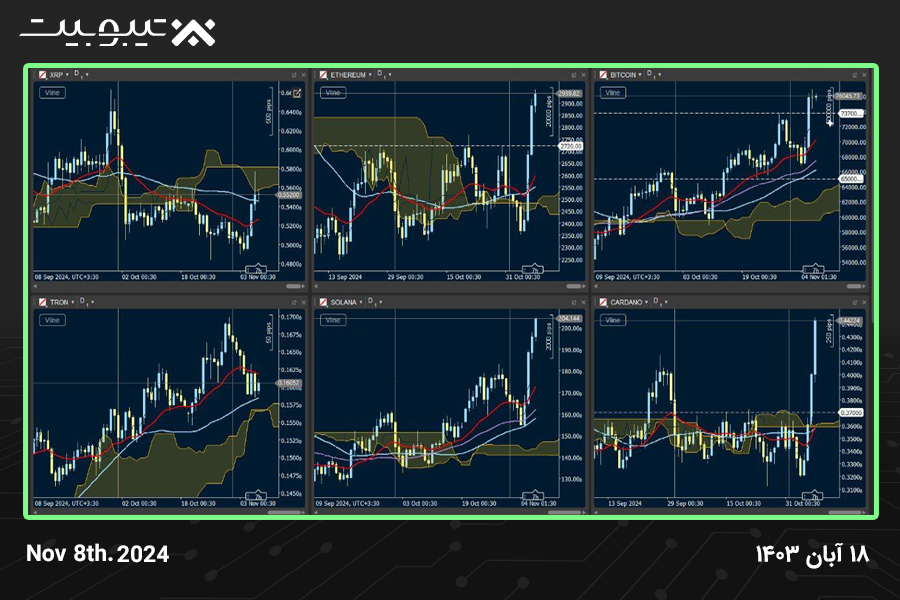The image size is (900, 600).
Task: Click the 7h countdown box on TRON chart
Action: click(256, 497)
